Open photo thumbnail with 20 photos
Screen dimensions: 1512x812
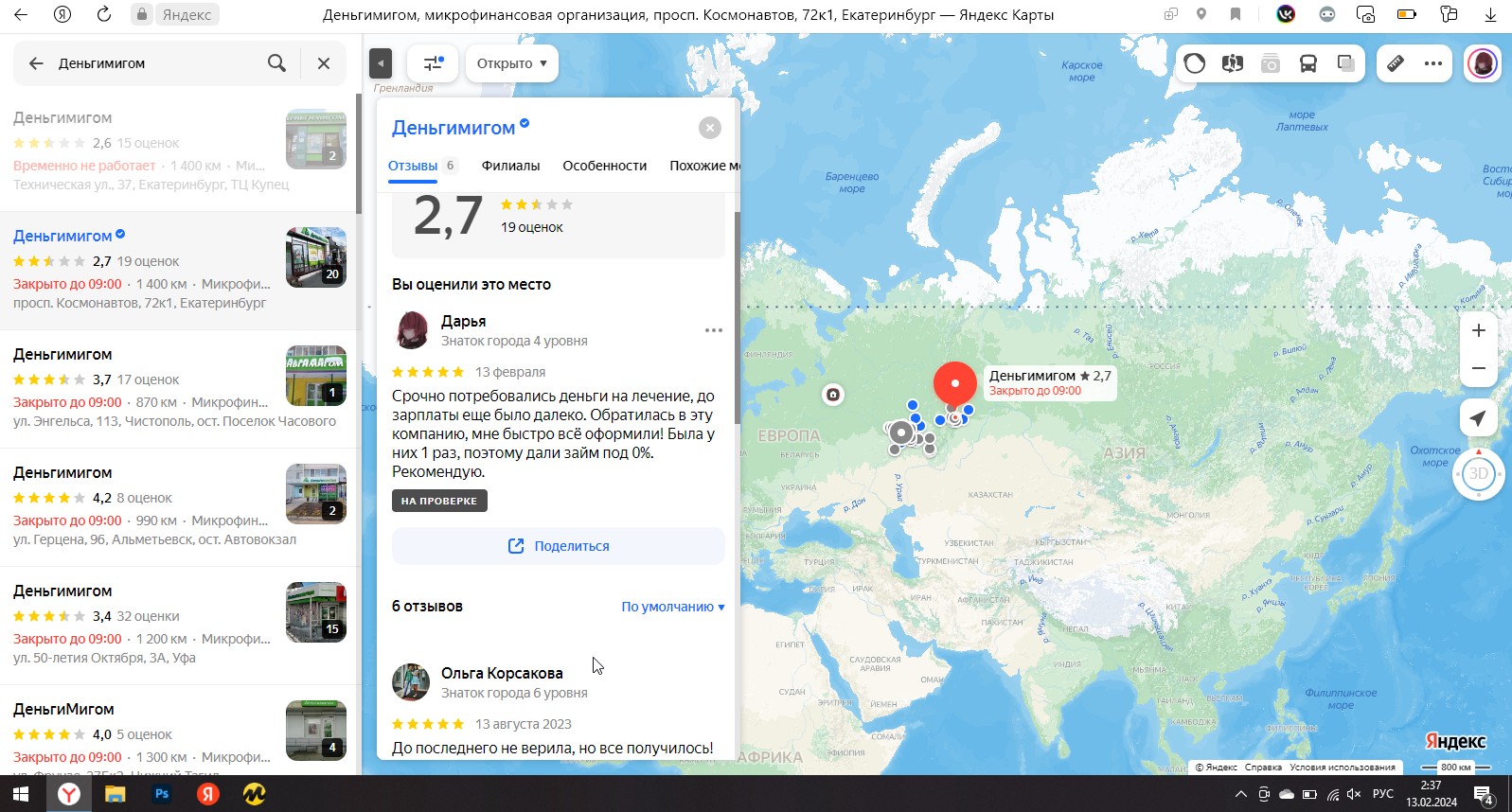(316, 257)
